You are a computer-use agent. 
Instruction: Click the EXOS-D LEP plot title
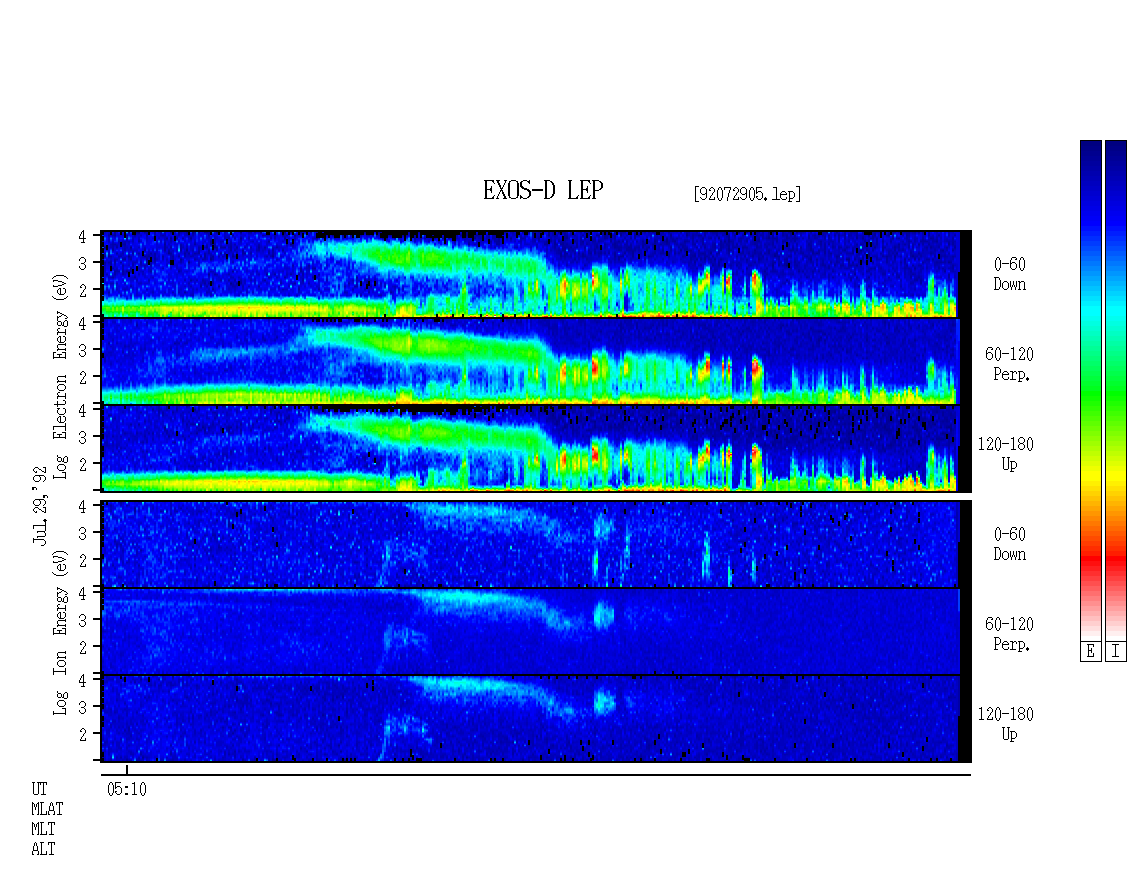pos(543,190)
